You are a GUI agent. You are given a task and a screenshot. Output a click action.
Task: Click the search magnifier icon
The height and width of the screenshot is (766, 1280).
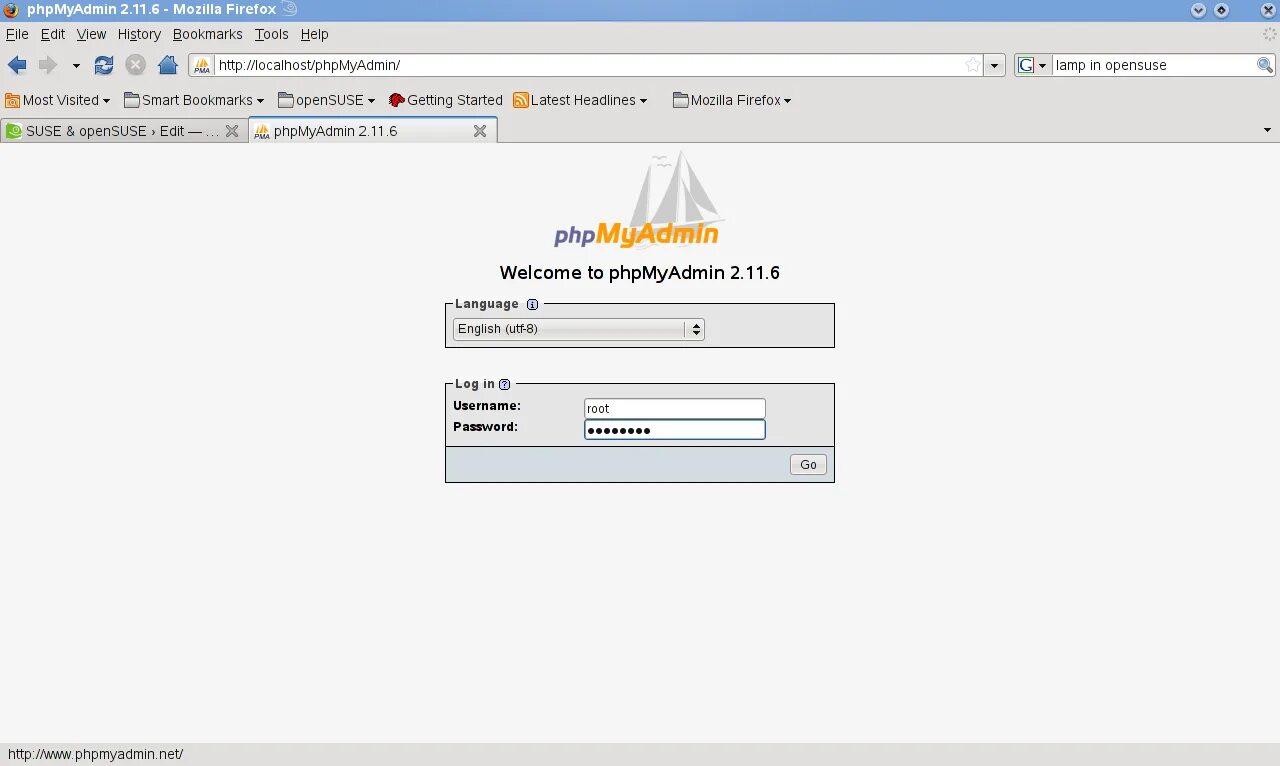(x=1265, y=65)
